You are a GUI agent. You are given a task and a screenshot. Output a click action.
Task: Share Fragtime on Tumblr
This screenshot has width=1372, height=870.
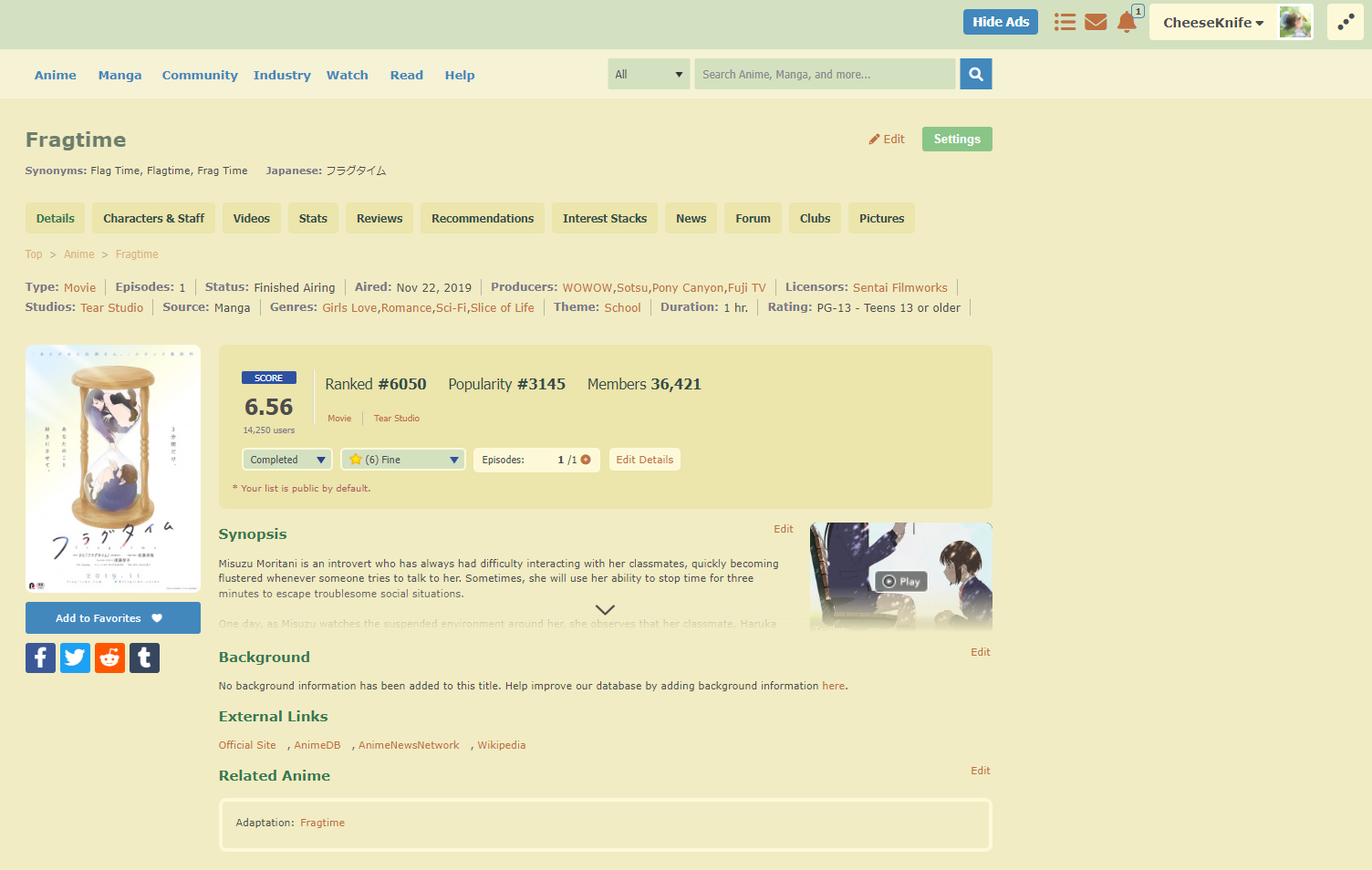144,658
